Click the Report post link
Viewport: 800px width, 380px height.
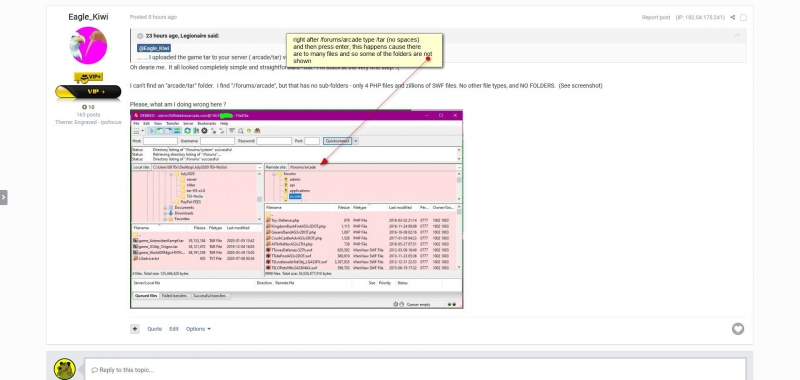coord(656,17)
